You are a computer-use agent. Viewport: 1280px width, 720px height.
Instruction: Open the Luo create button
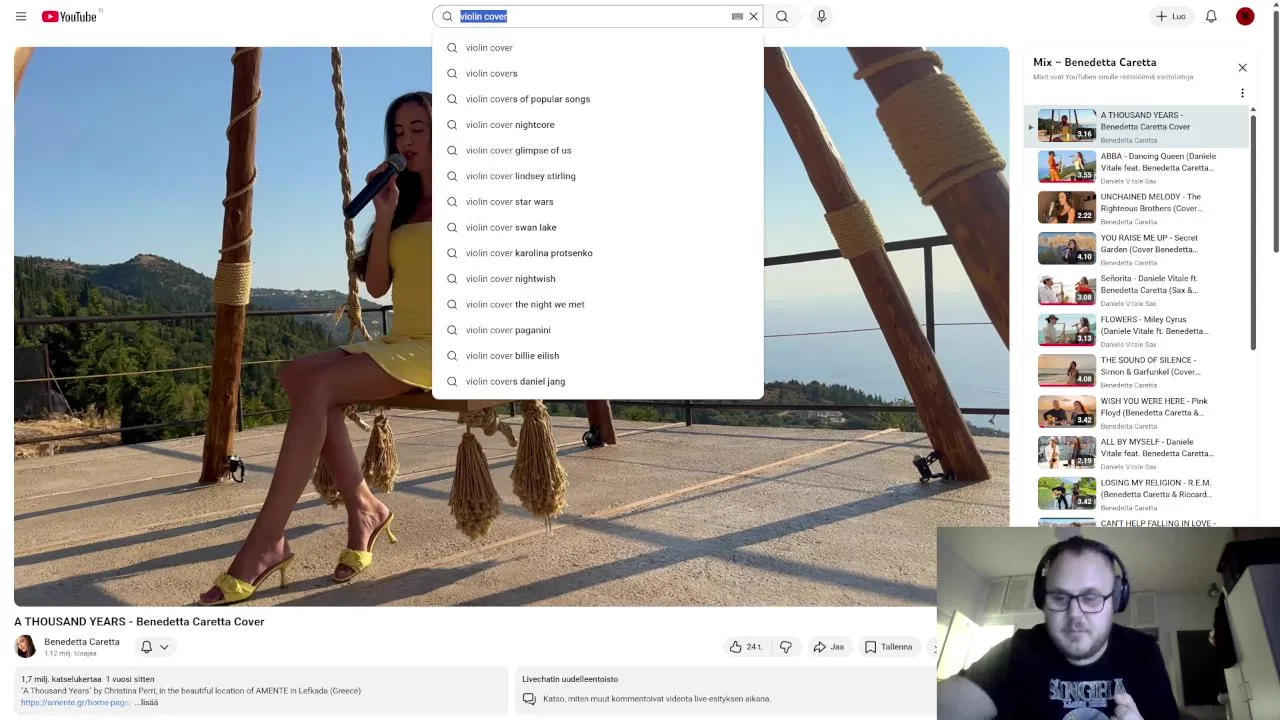pyautogui.click(x=1170, y=16)
